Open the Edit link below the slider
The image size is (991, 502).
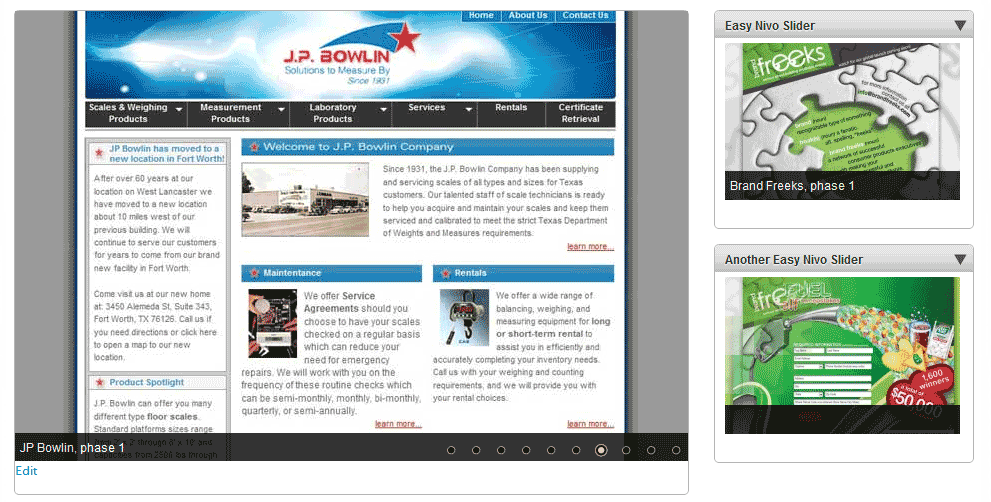[26, 470]
